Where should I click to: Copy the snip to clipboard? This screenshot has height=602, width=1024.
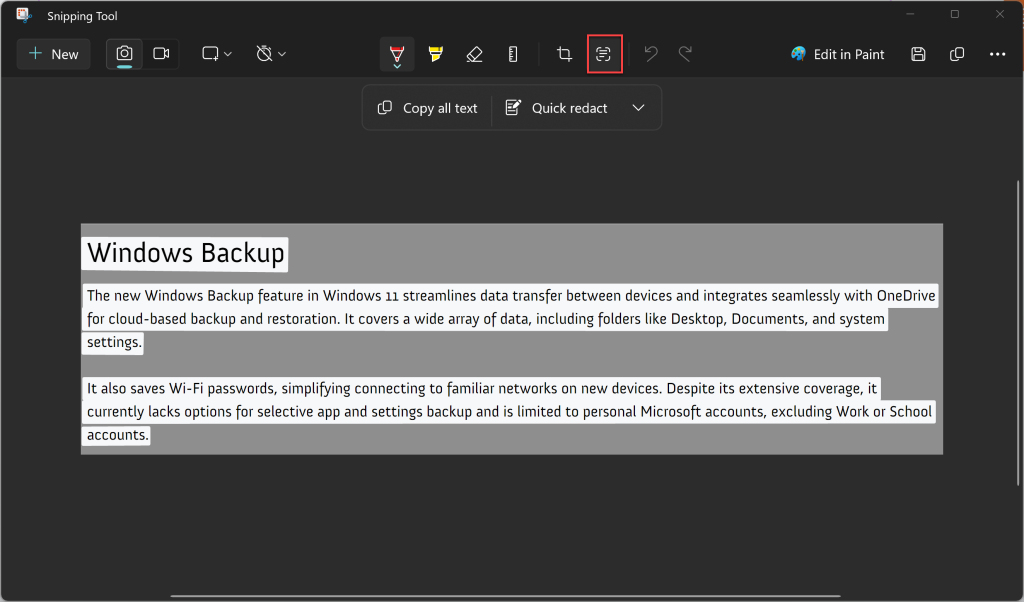957,54
